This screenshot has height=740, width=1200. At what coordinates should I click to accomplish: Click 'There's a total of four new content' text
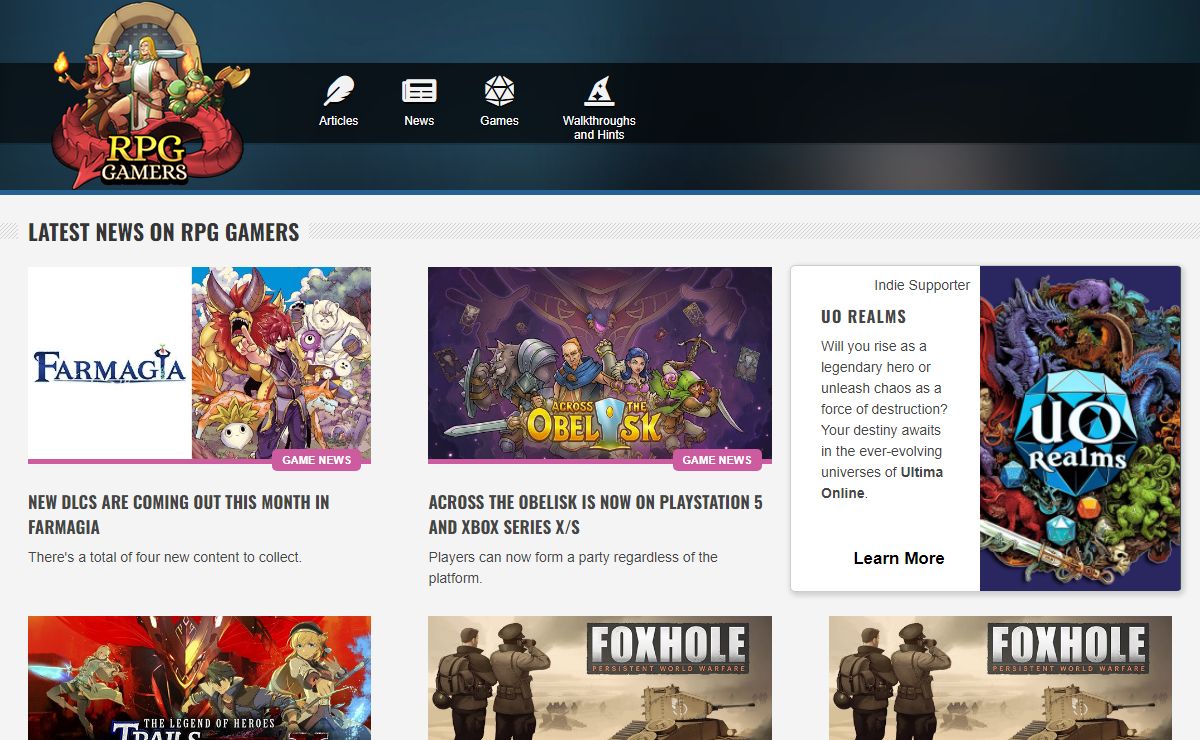pos(165,557)
